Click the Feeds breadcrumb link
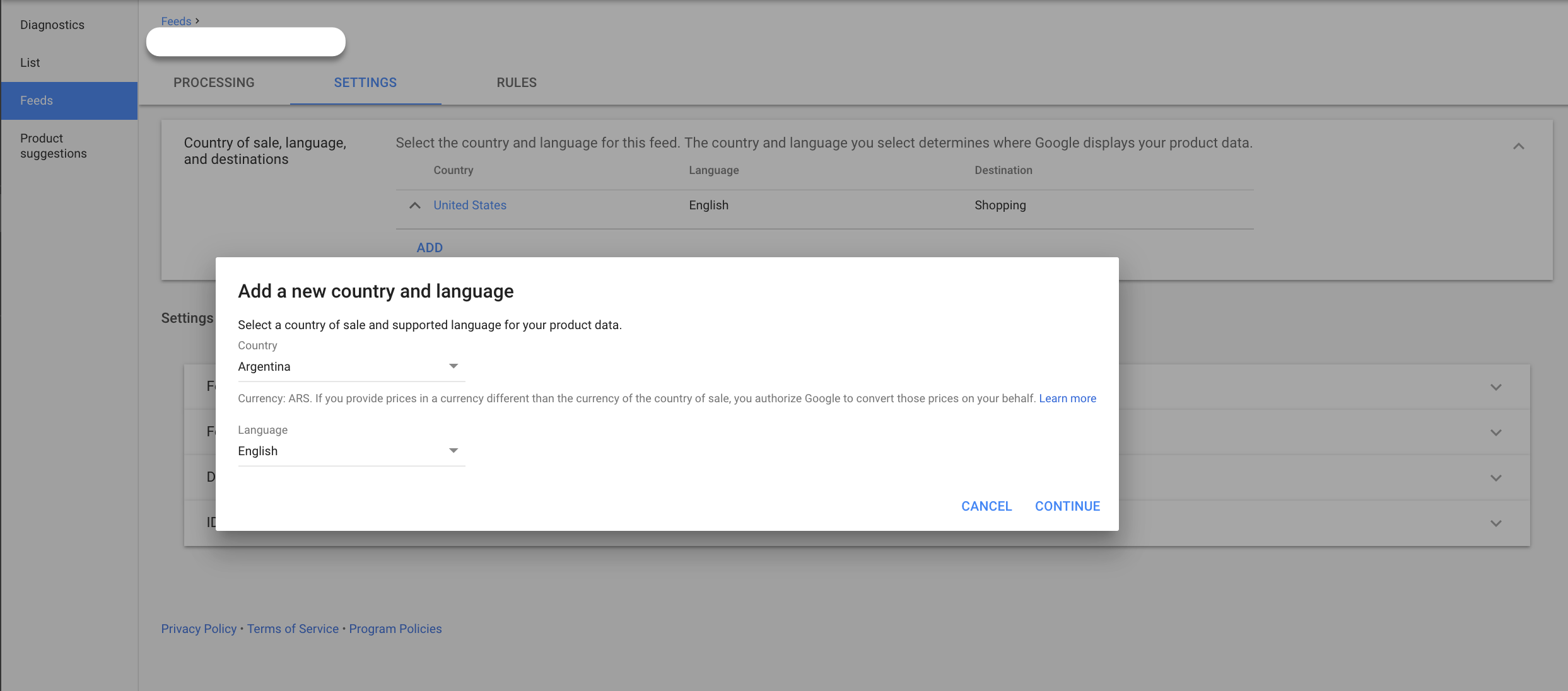 coord(176,21)
